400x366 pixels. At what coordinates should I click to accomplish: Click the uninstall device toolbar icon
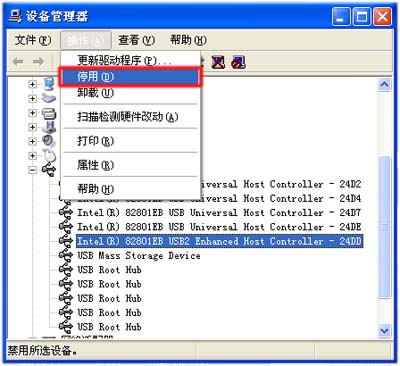click(x=239, y=62)
